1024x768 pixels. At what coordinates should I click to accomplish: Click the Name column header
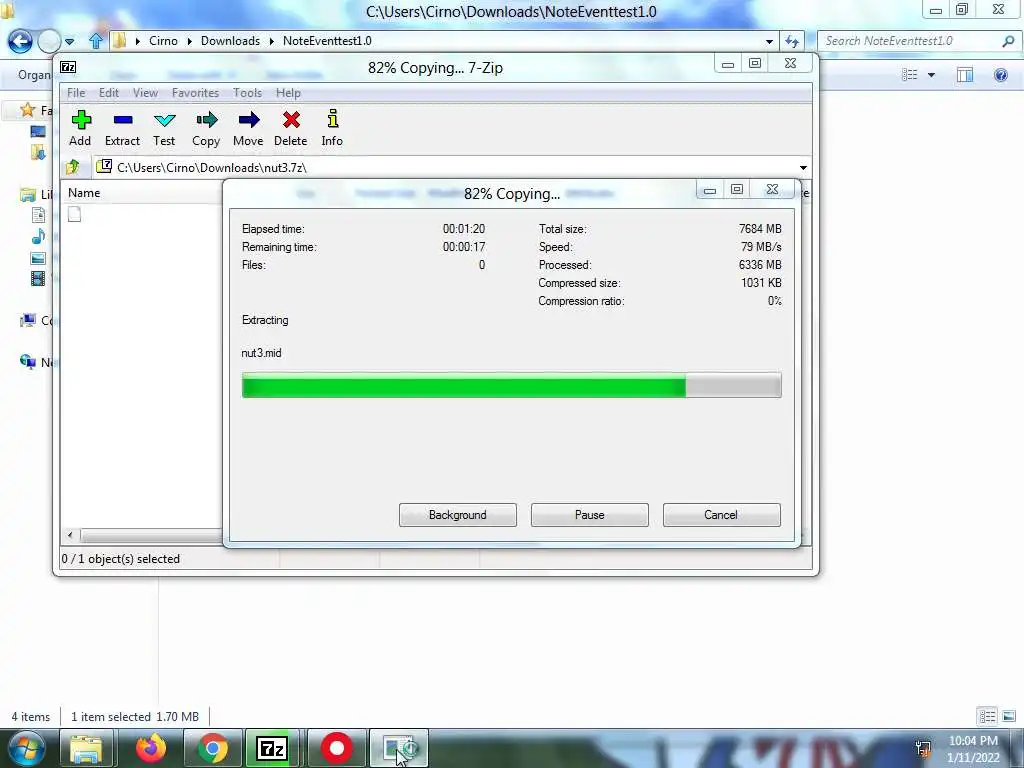(84, 193)
